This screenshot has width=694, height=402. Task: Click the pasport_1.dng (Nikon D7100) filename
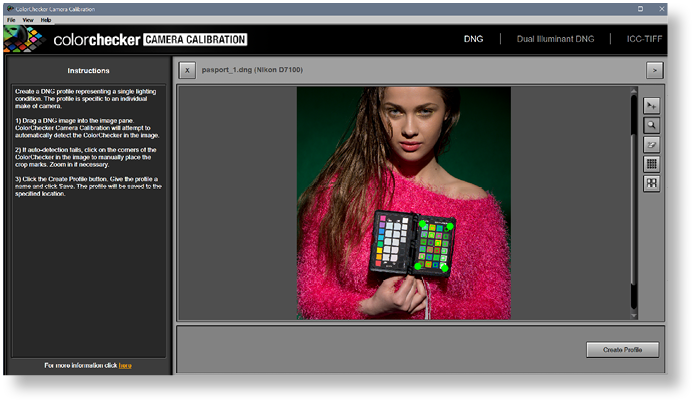(252, 70)
